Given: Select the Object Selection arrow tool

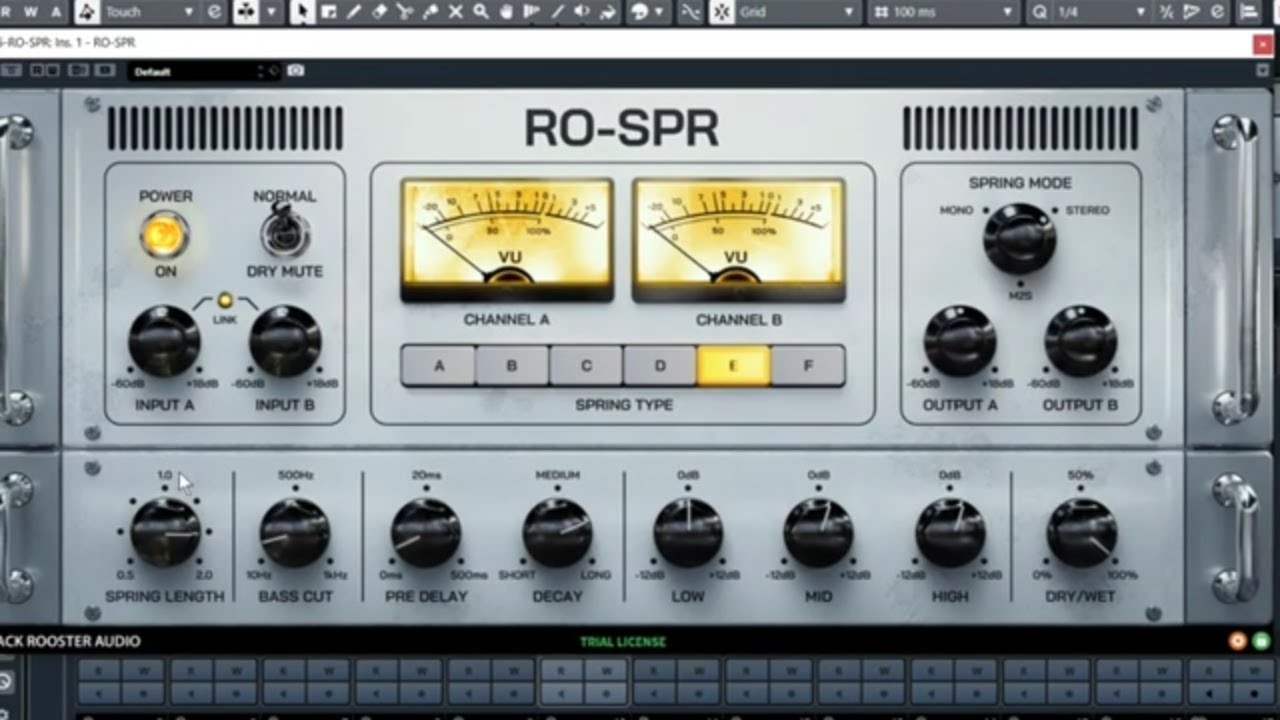Looking at the screenshot, I should click(x=303, y=12).
